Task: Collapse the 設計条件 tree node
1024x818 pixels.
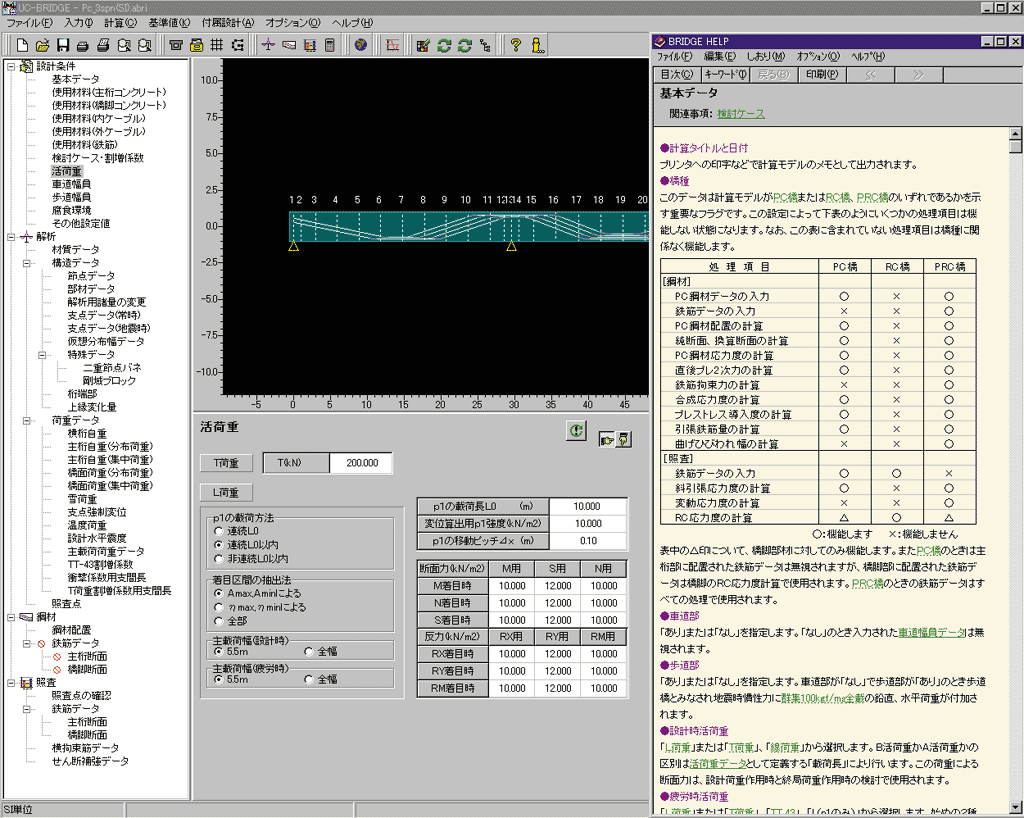Action: pos(11,67)
